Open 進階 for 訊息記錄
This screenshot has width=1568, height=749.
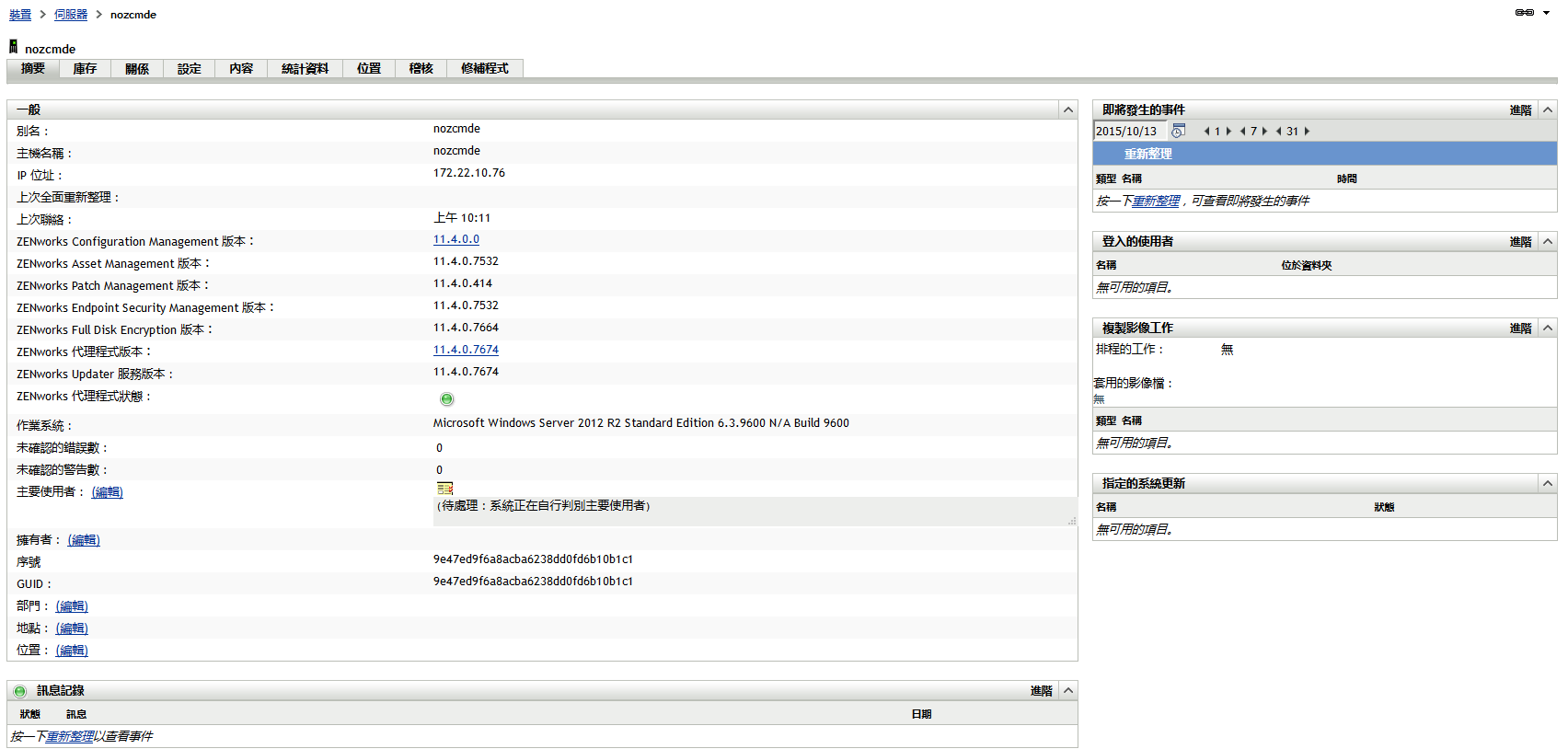[1041, 691]
